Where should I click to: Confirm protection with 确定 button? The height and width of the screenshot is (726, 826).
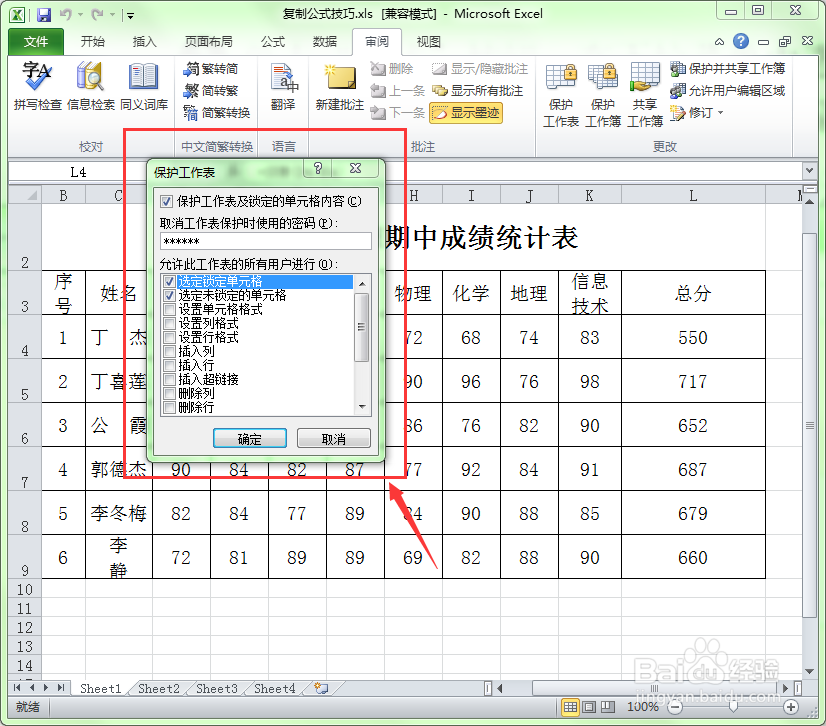250,439
